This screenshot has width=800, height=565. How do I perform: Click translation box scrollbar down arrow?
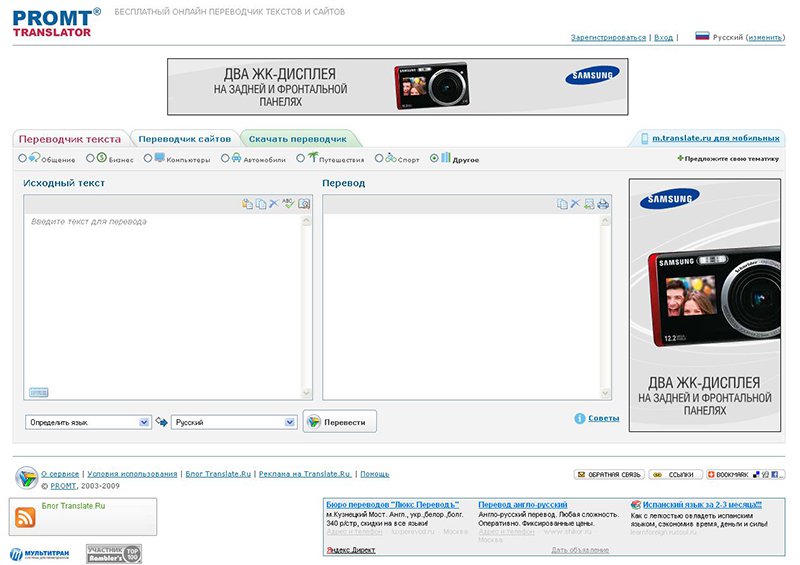pos(606,393)
